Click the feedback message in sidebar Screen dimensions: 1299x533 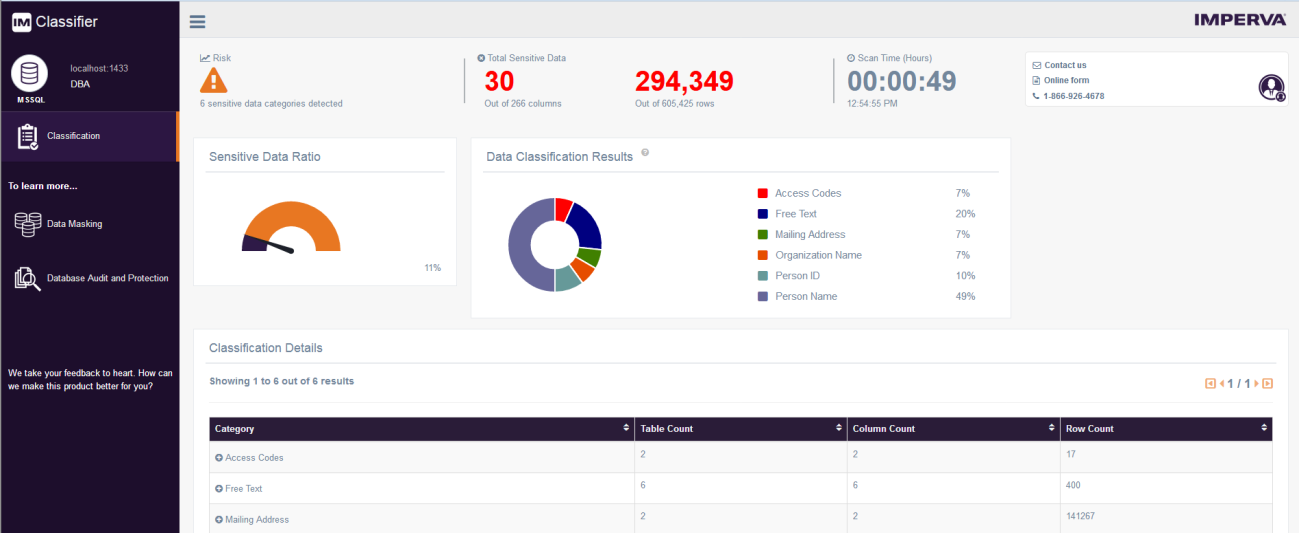pos(90,379)
